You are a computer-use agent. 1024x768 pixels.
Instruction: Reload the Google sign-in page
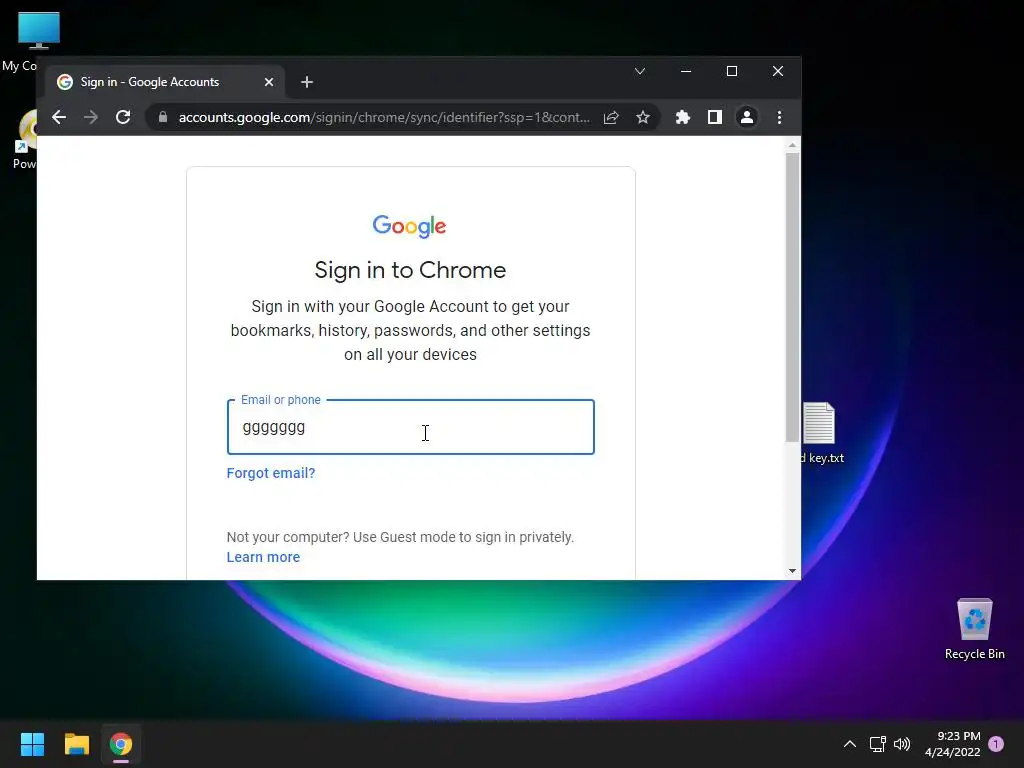tap(123, 117)
